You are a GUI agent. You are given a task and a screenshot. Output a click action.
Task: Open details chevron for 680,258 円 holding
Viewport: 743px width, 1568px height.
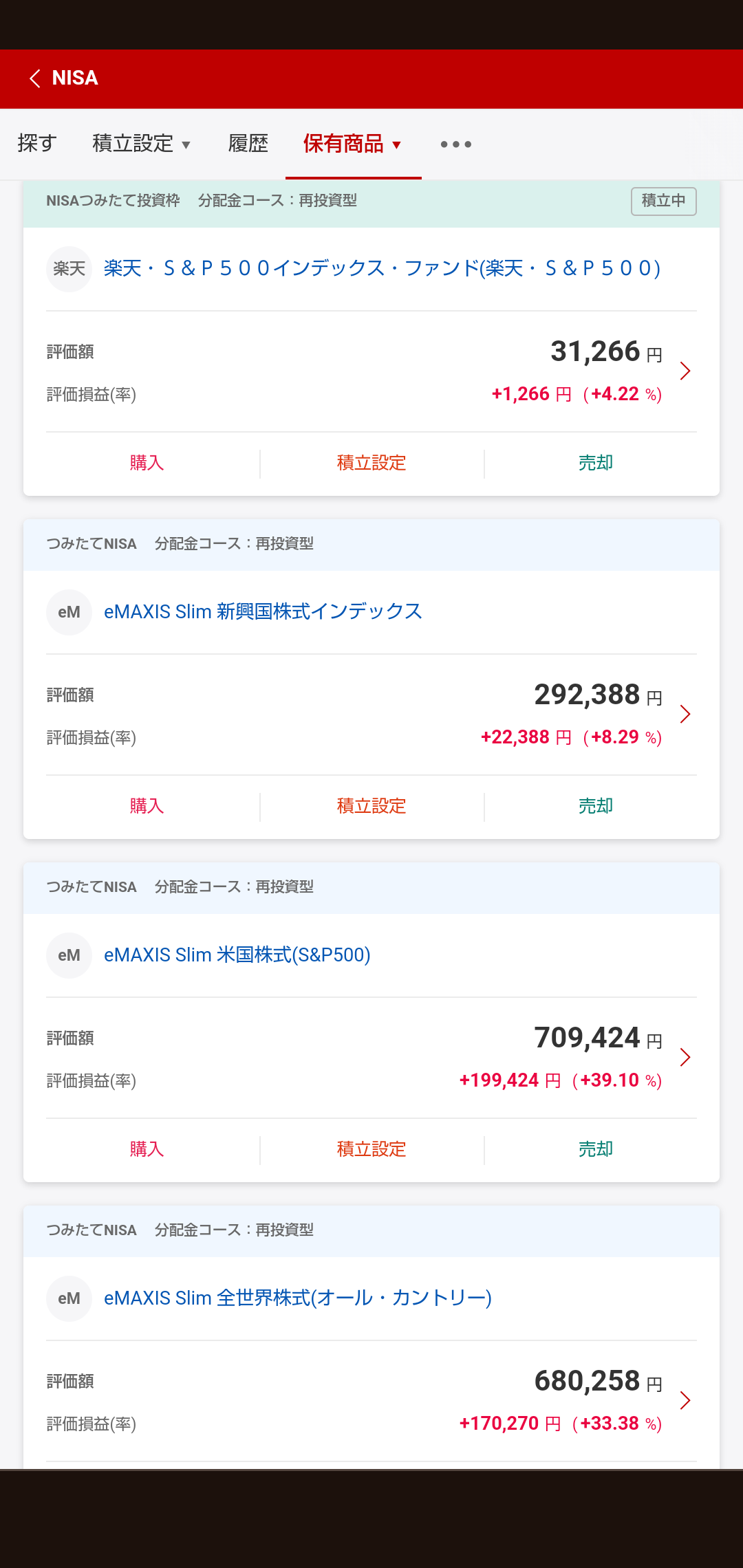685,1401
